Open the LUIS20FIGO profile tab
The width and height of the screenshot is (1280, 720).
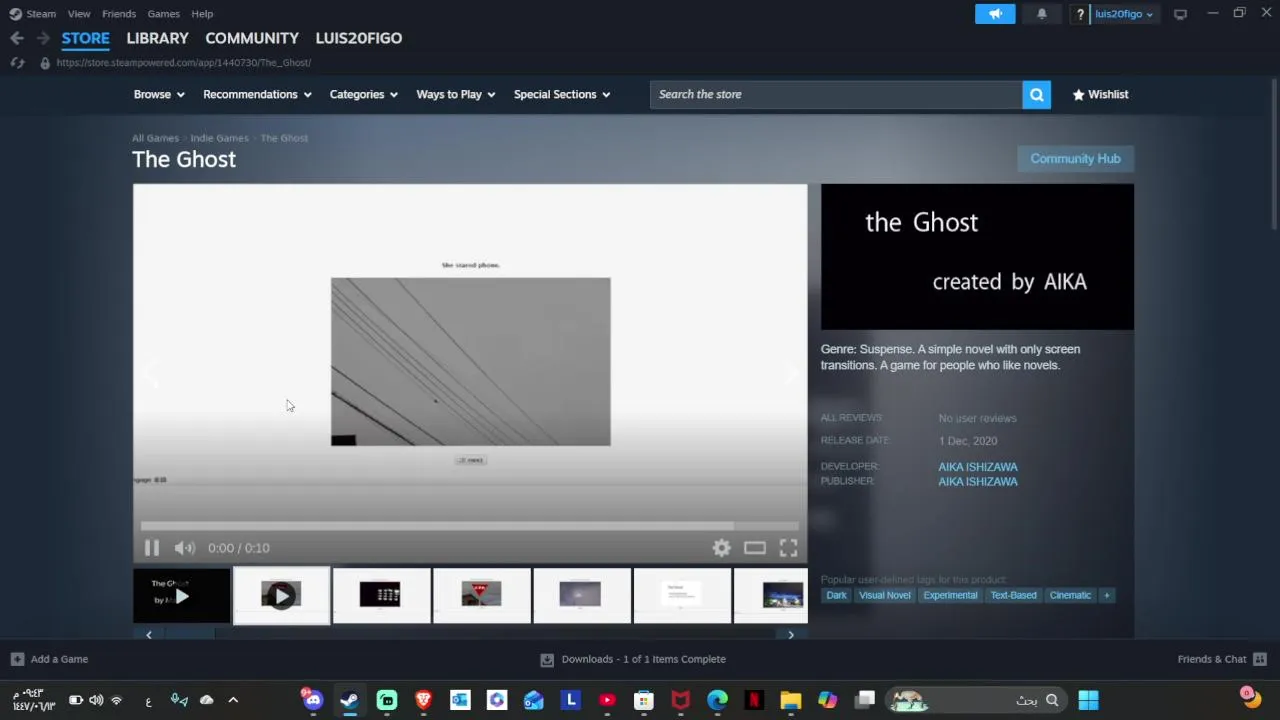click(x=359, y=38)
